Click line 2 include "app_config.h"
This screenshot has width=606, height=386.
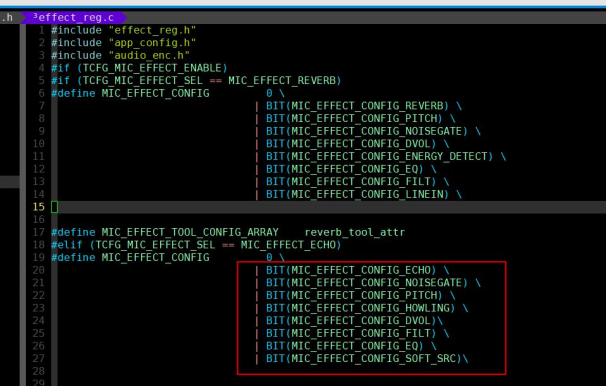click(x=123, y=43)
